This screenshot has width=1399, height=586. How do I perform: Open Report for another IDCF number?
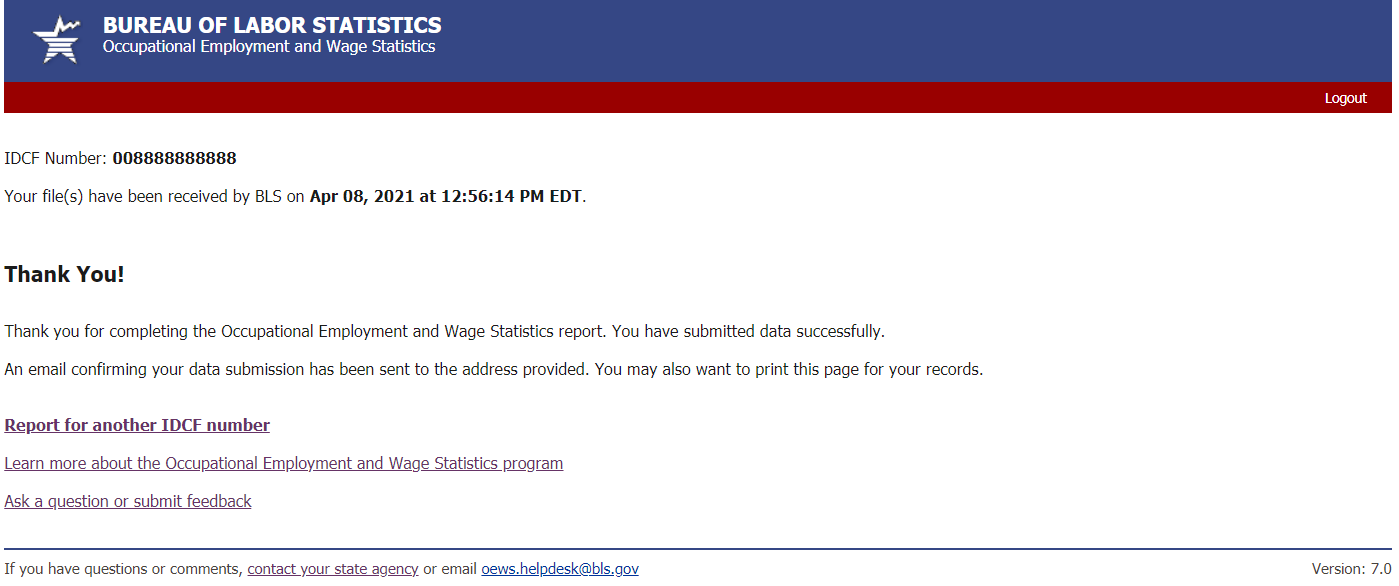point(137,425)
